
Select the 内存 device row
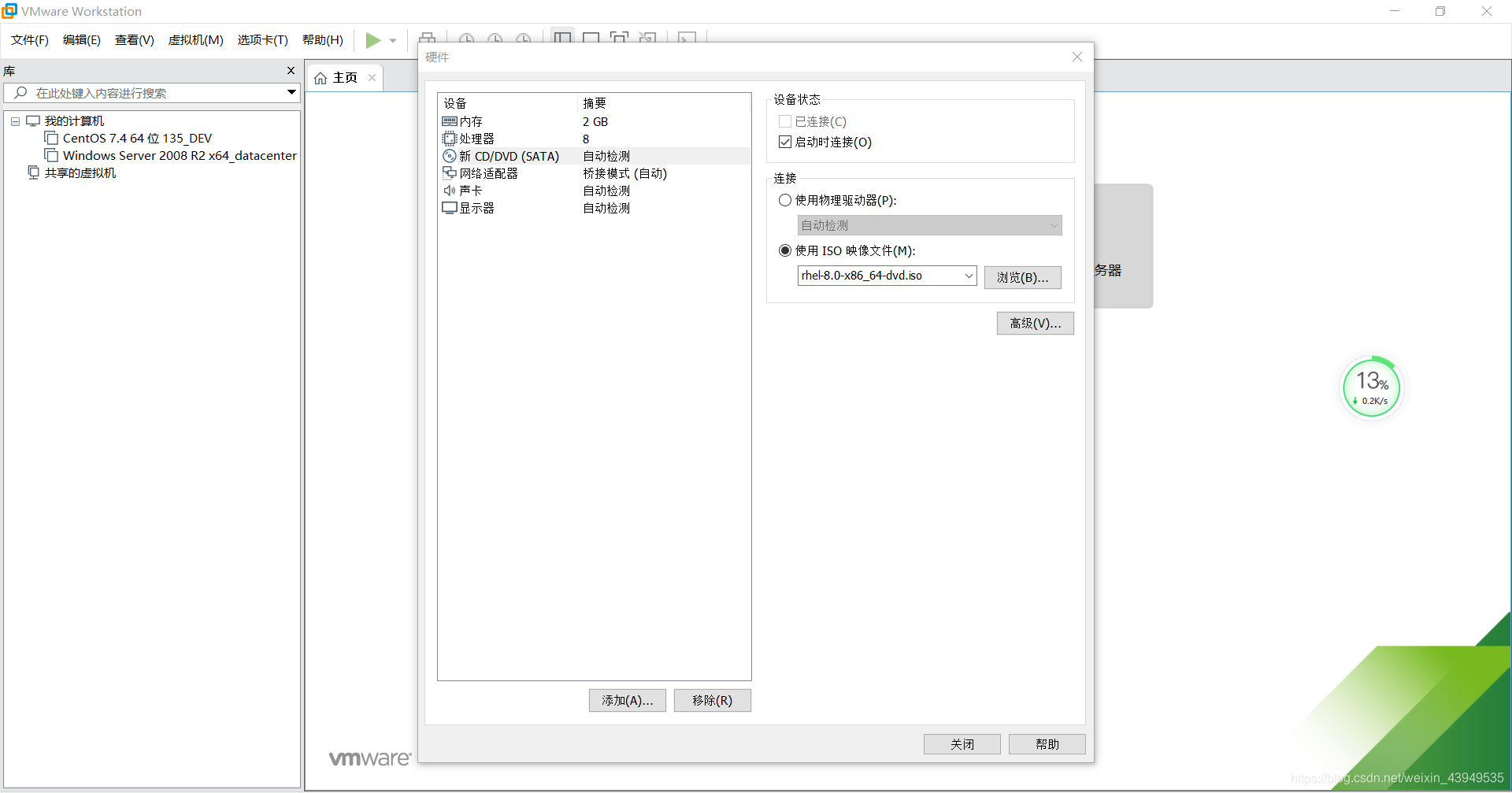click(595, 121)
